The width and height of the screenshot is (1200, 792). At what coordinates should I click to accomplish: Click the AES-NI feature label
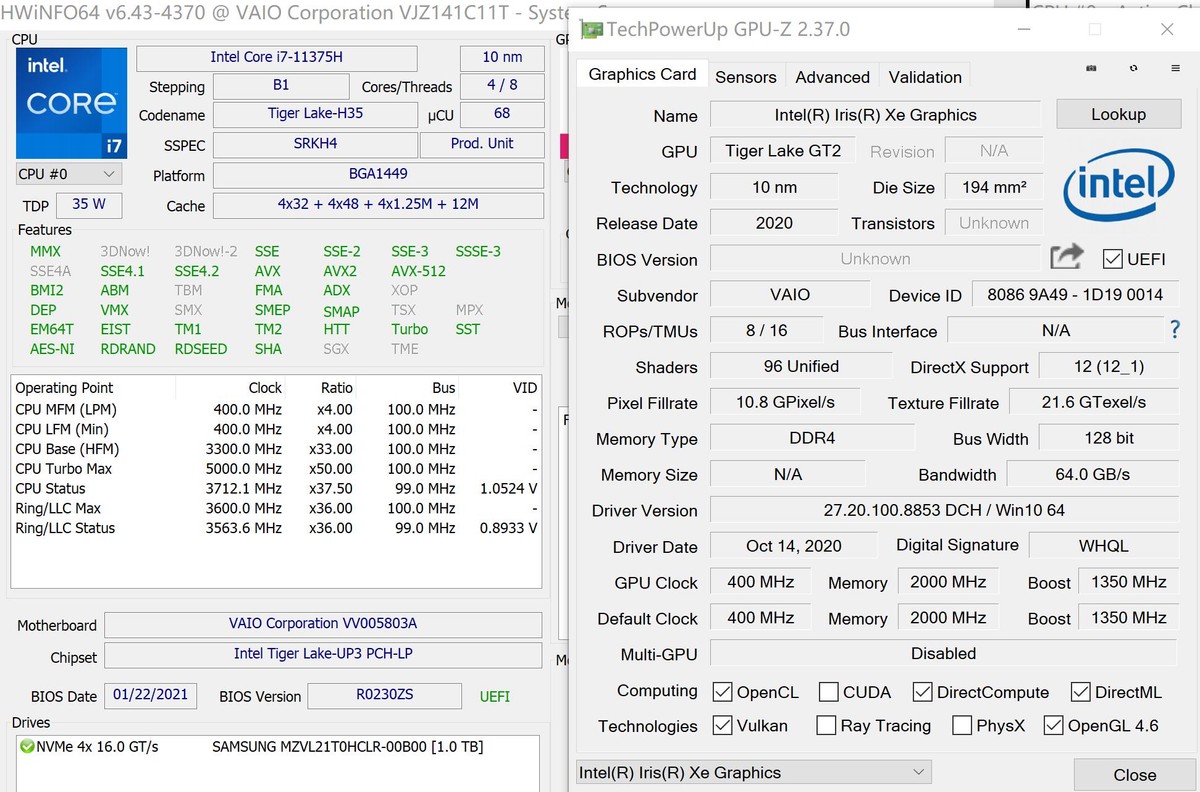coord(52,349)
